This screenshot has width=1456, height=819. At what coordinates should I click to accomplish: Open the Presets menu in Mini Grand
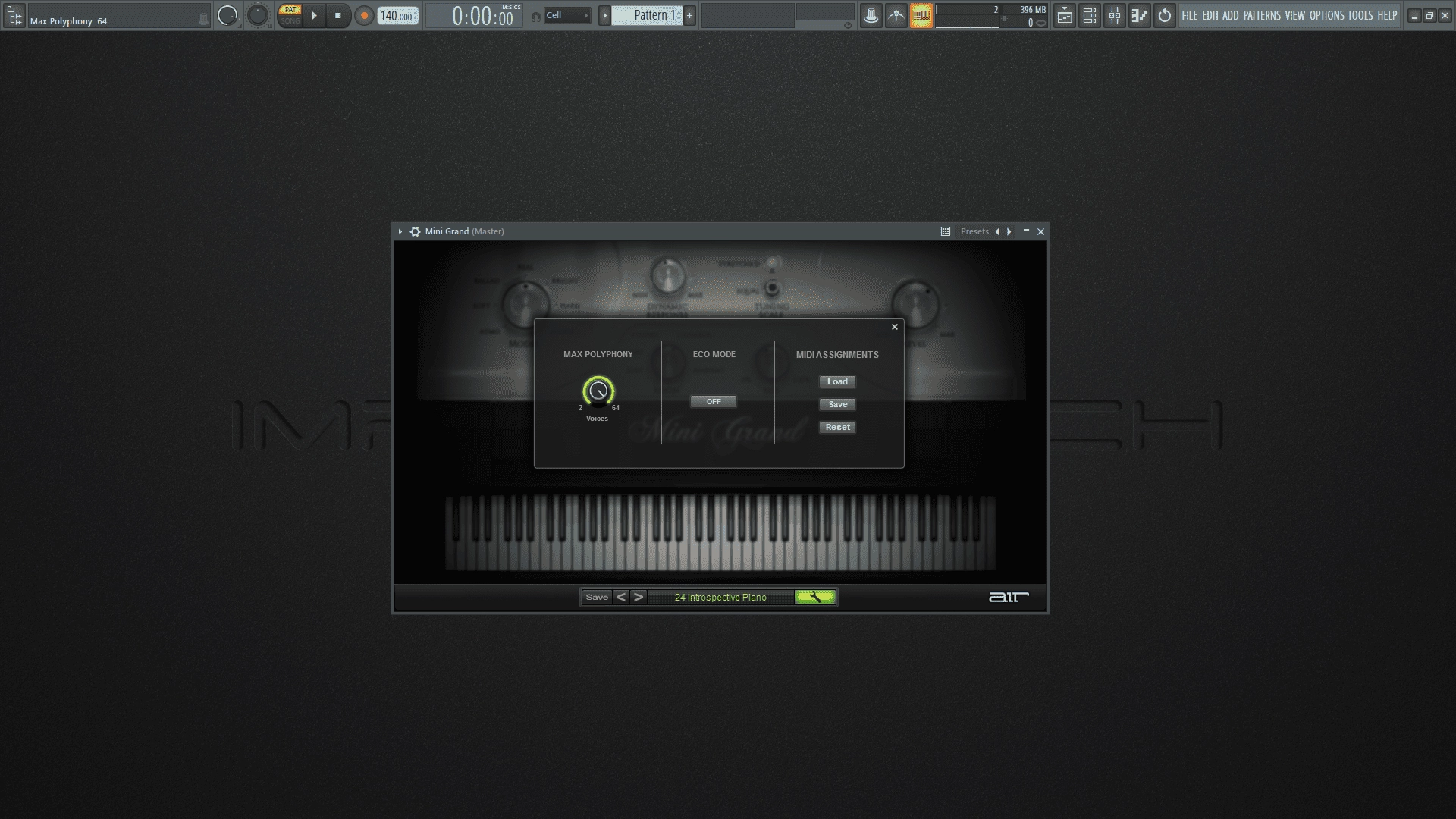(x=974, y=231)
